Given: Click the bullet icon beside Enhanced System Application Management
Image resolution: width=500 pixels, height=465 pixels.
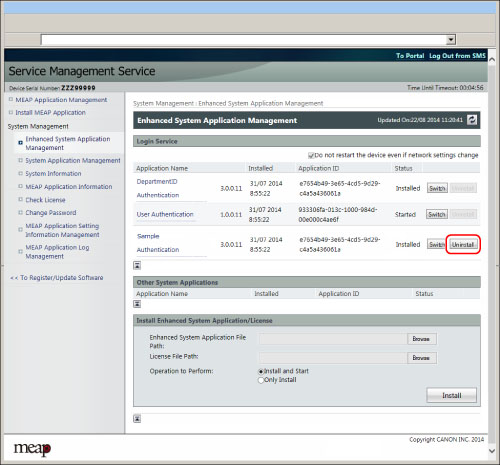Looking at the screenshot, I should click(21, 143).
